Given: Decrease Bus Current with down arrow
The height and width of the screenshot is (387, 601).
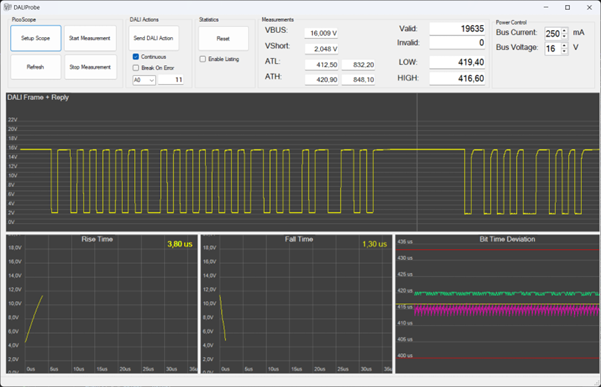Looking at the screenshot, I should [564, 36].
